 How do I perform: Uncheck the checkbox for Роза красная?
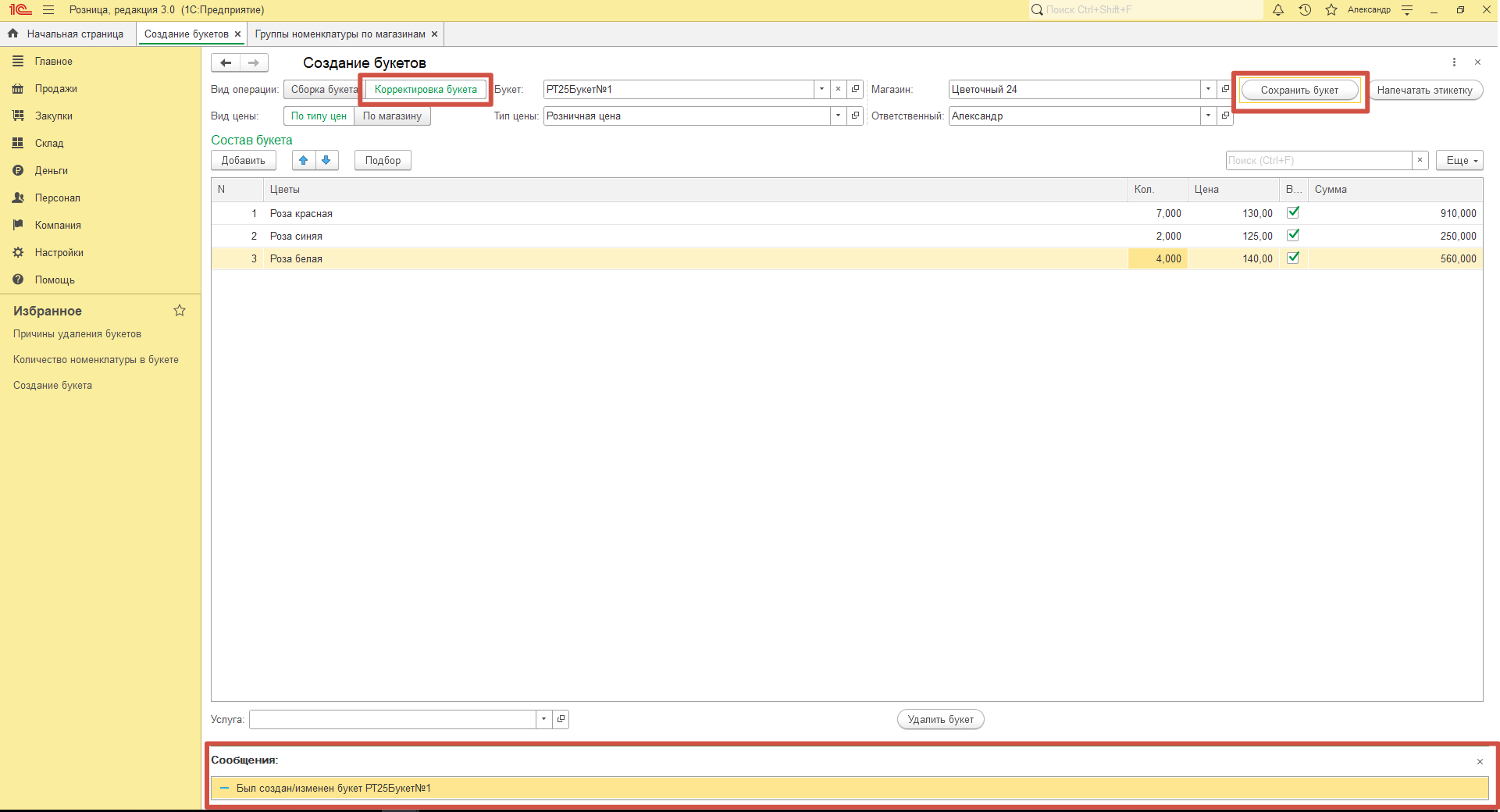(x=1293, y=212)
